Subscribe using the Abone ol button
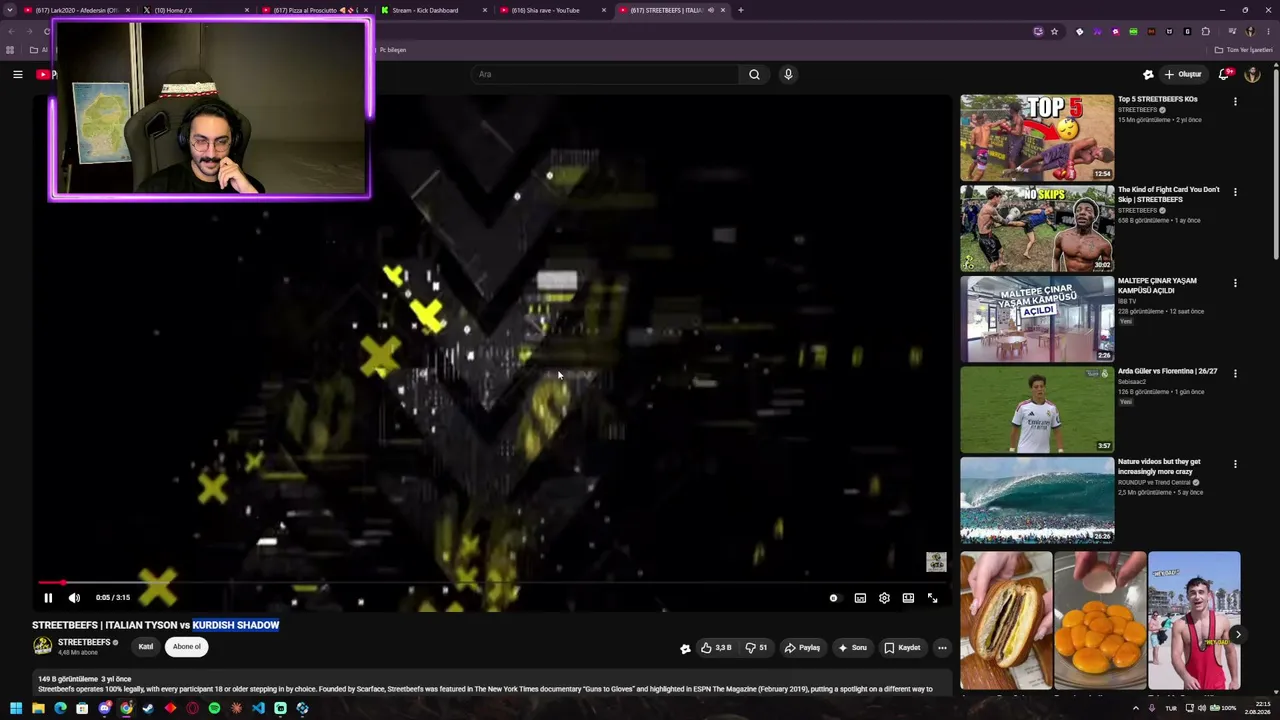This screenshot has width=1280, height=720. [187, 647]
